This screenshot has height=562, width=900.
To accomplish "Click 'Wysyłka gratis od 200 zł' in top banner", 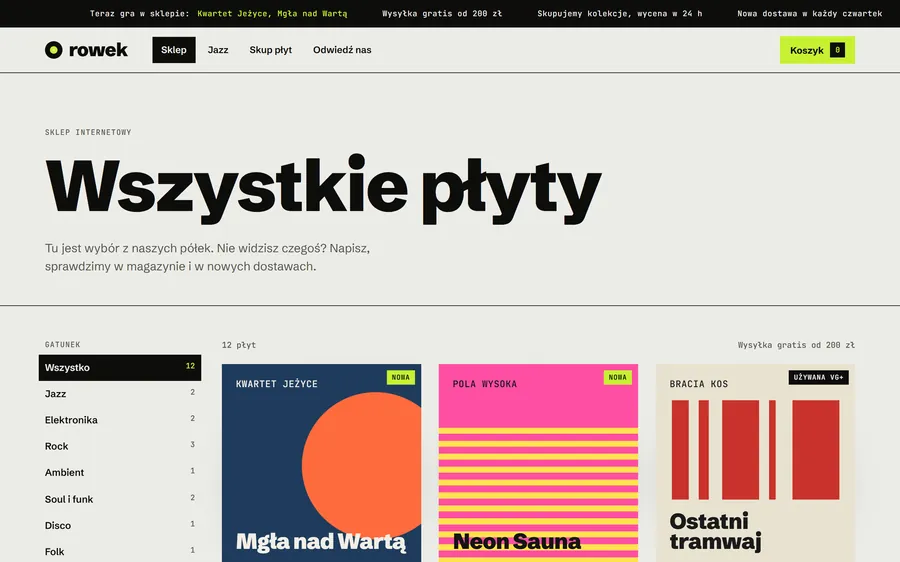I will pos(442,13).
